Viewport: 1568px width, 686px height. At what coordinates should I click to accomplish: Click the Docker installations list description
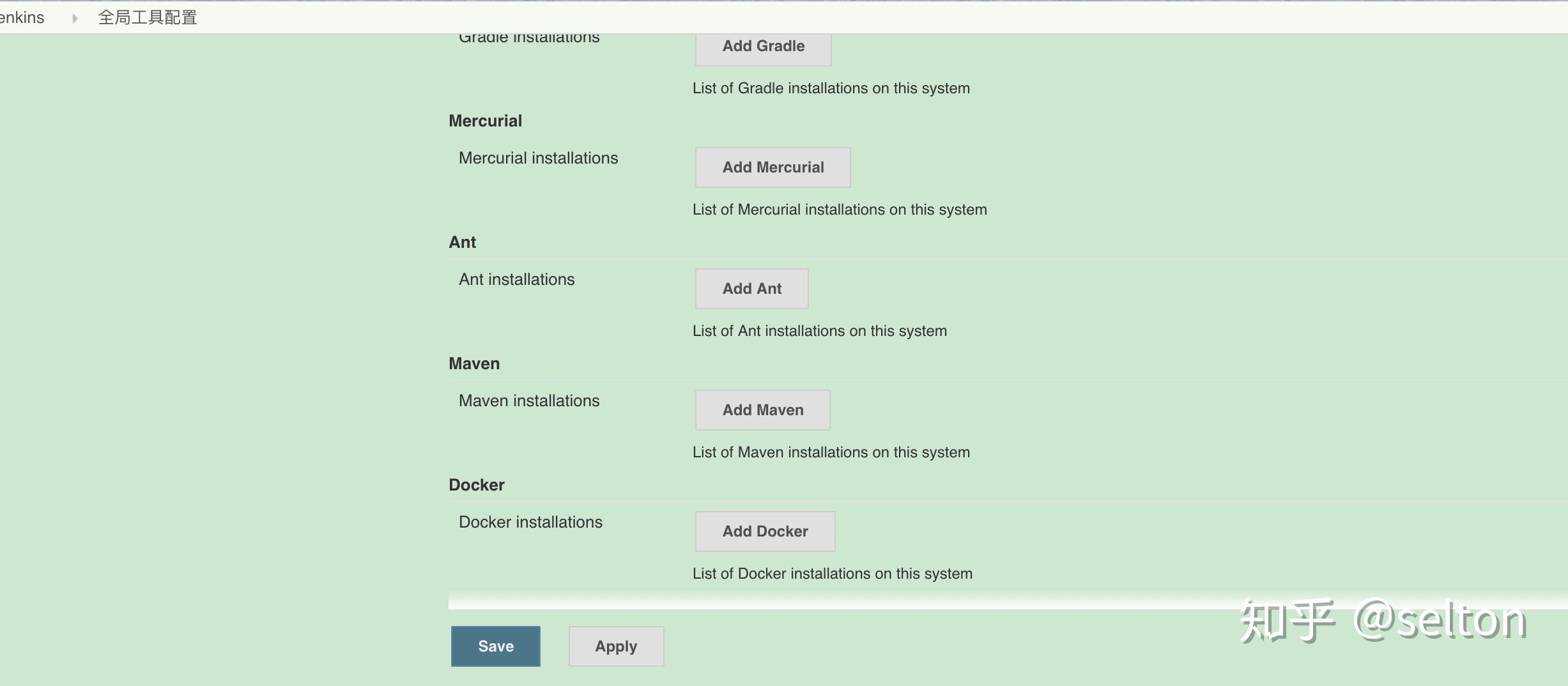pyautogui.click(x=832, y=574)
